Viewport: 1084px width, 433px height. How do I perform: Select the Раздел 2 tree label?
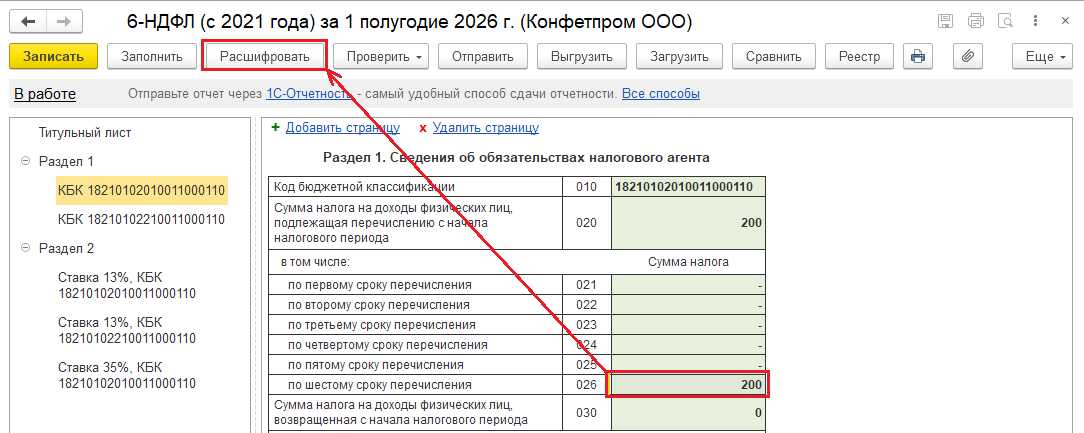66,248
